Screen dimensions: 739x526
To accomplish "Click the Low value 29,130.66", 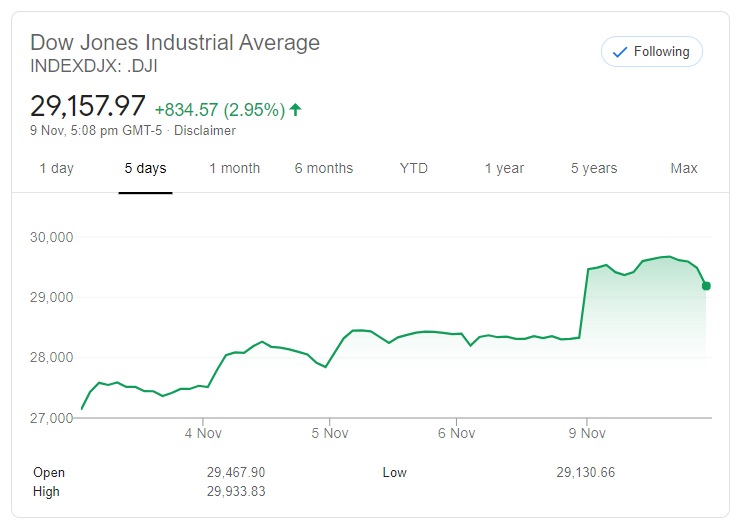I will [x=586, y=472].
